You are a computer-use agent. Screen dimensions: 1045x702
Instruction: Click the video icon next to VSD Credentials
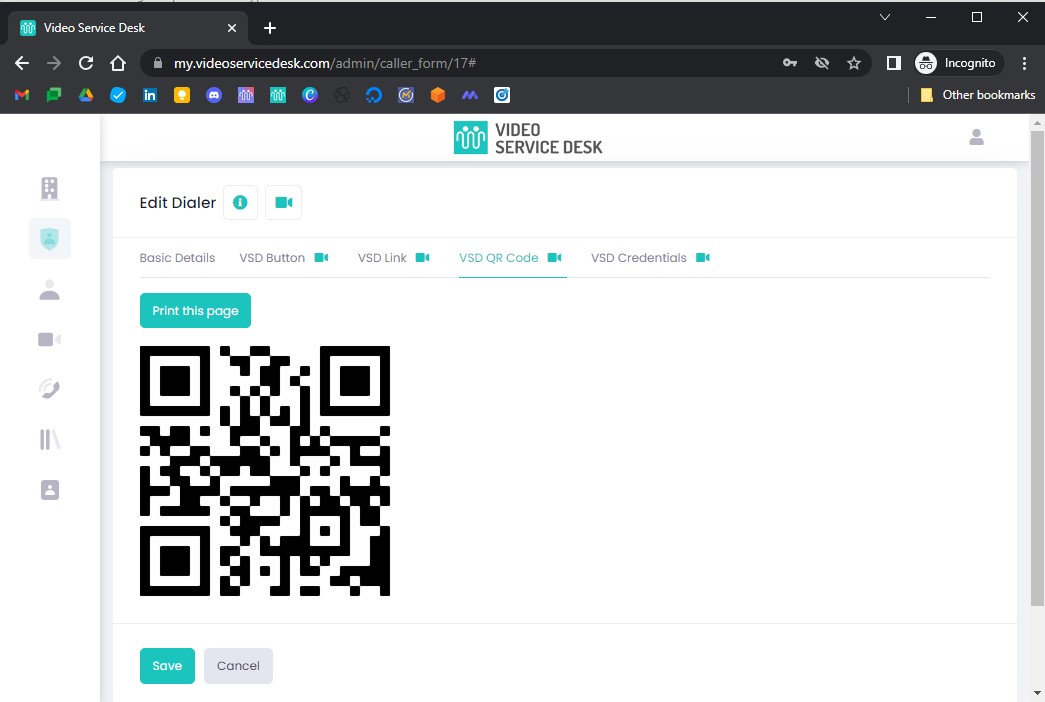point(702,257)
